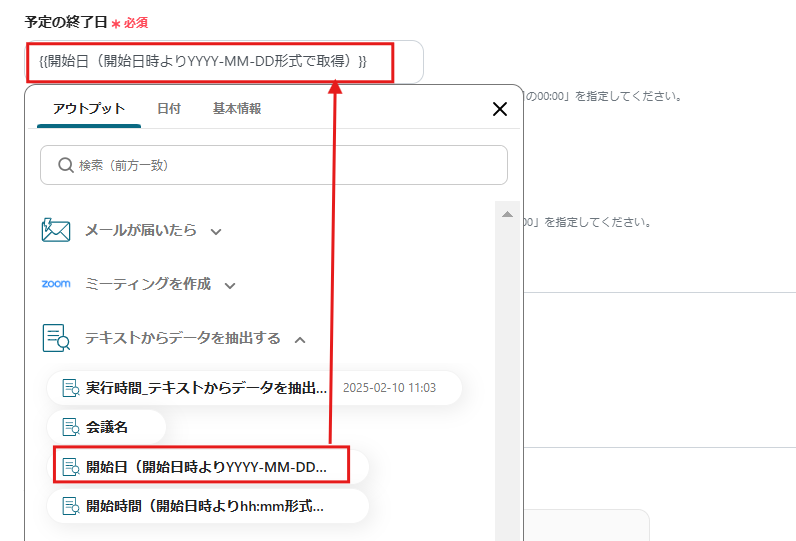Screen dimensions: 796x541
Task: Click the document icon on the 会議名 chip
Action: point(71,427)
